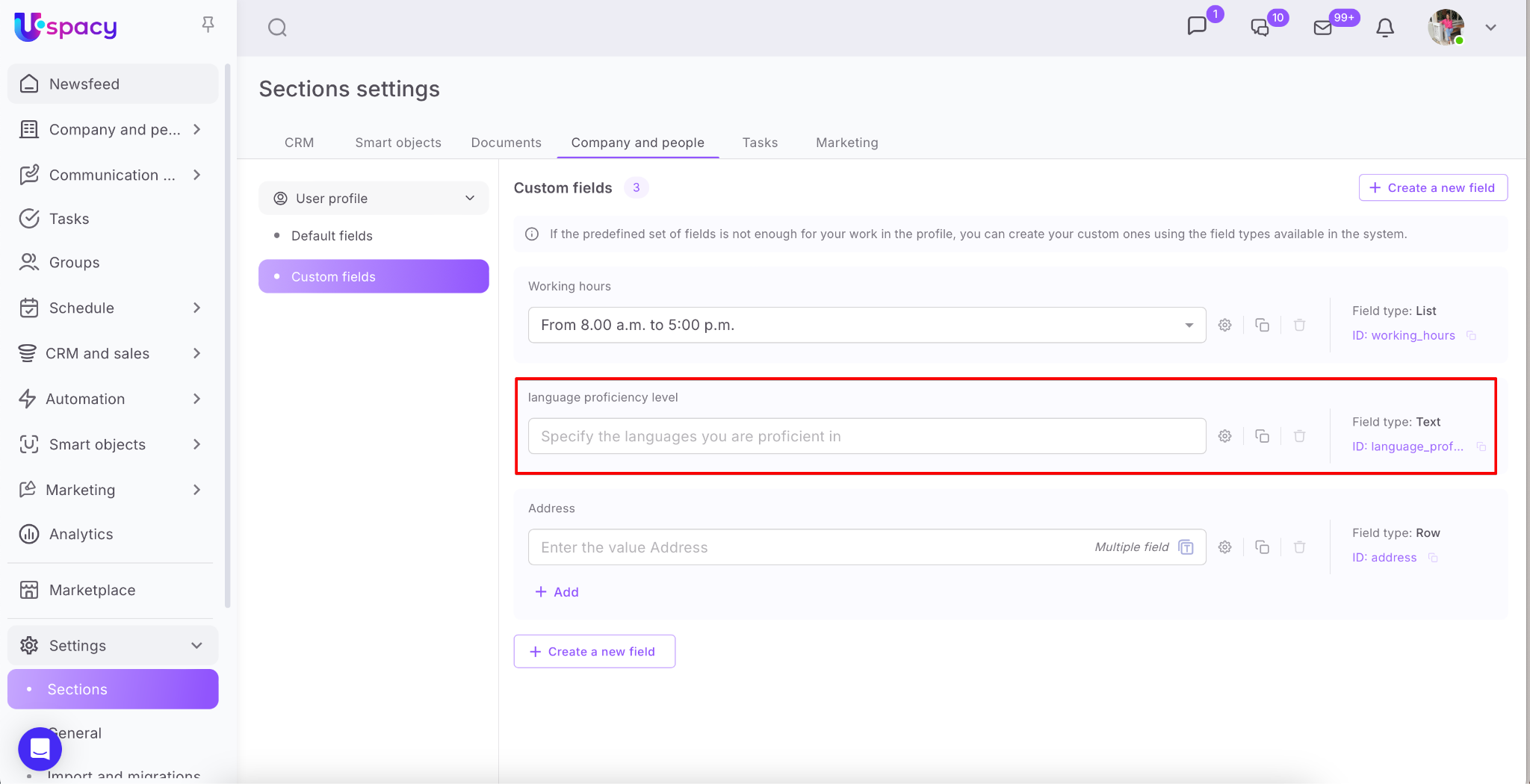Delete the Address field
The image size is (1530, 784).
(x=1299, y=547)
